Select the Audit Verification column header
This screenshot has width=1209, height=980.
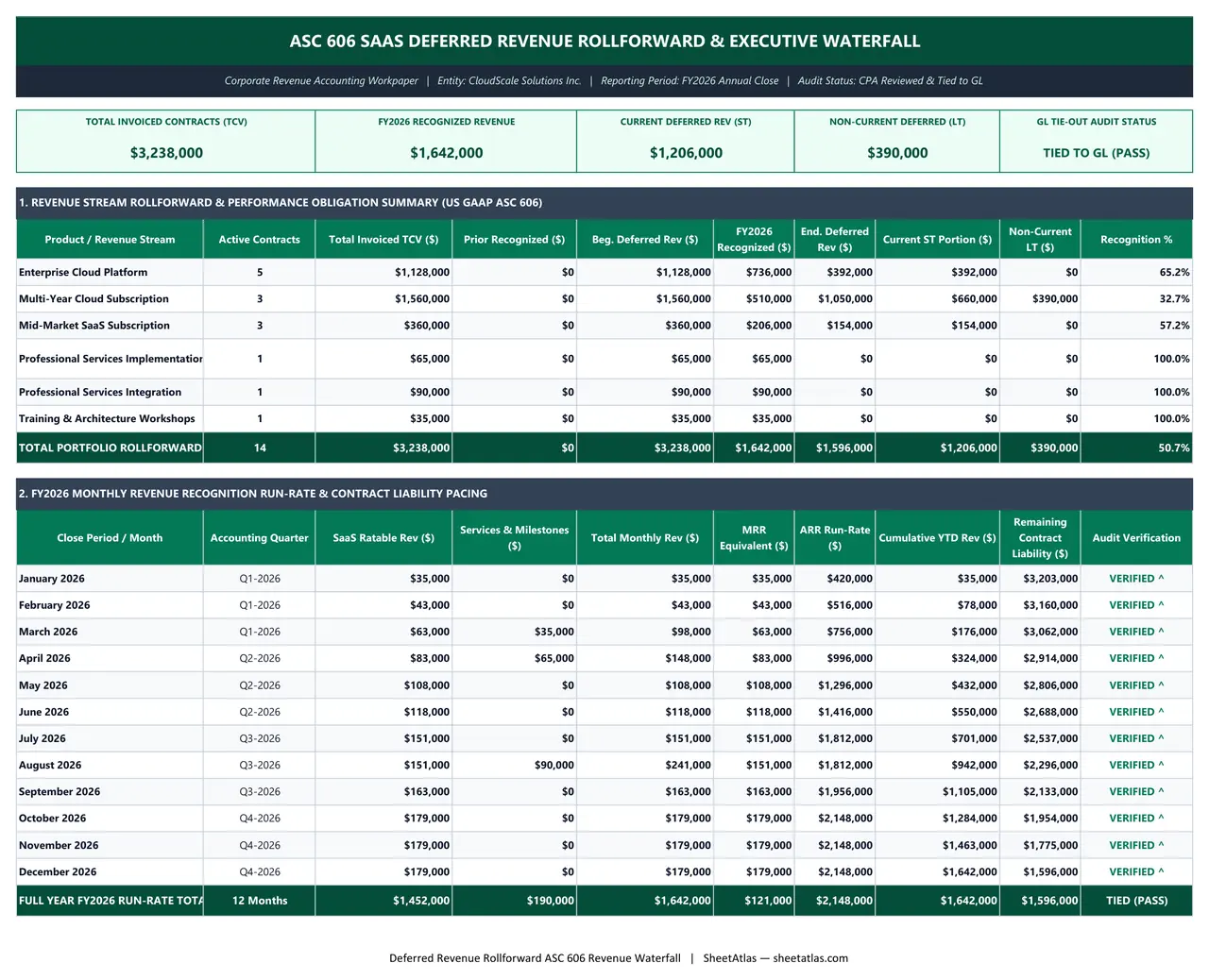[x=1136, y=538]
